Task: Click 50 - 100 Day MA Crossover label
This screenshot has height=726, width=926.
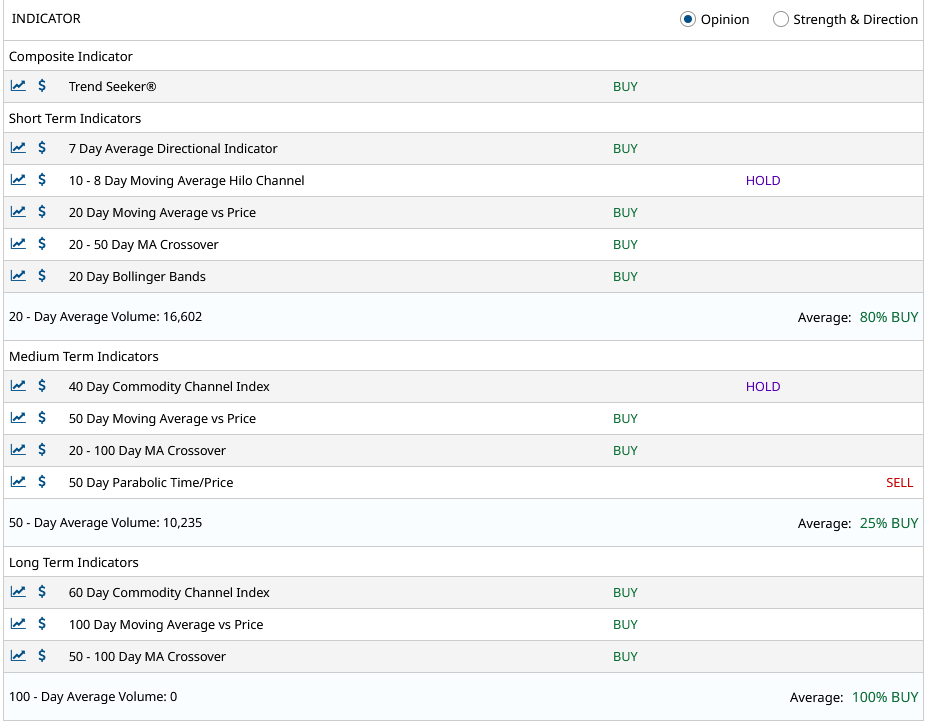Action: coord(147,656)
